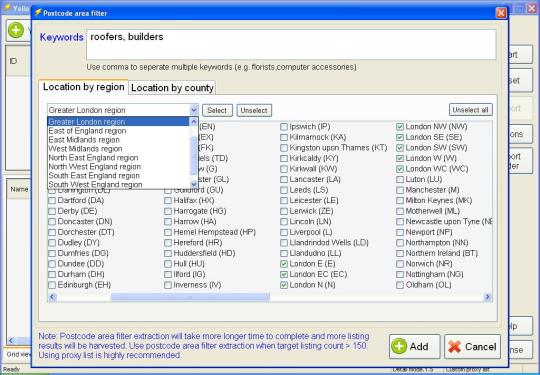Check the Harrow (HA) checkbox
Screen dimensions: 540x375
(168, 222)
